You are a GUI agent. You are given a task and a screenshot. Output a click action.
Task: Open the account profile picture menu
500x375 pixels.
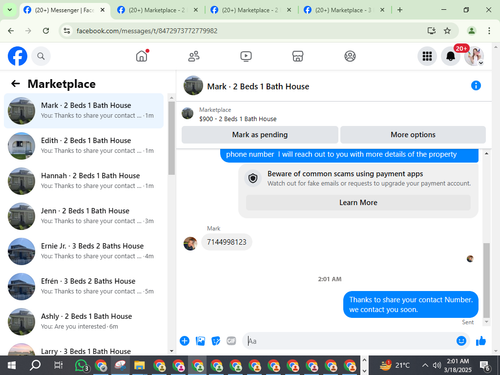474,56
